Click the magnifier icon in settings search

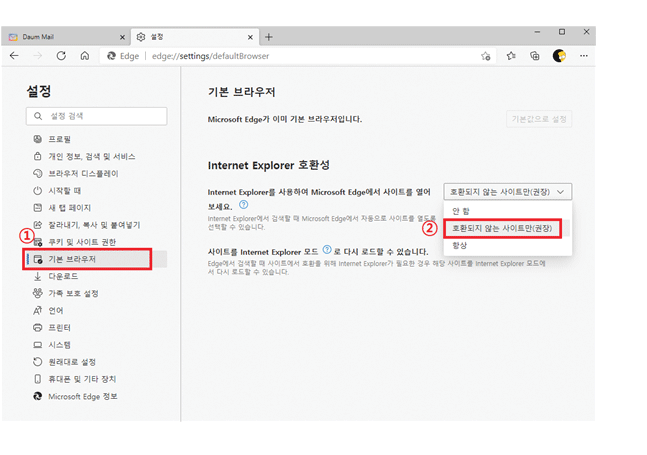pyautogui.click(x=38, y=116)
